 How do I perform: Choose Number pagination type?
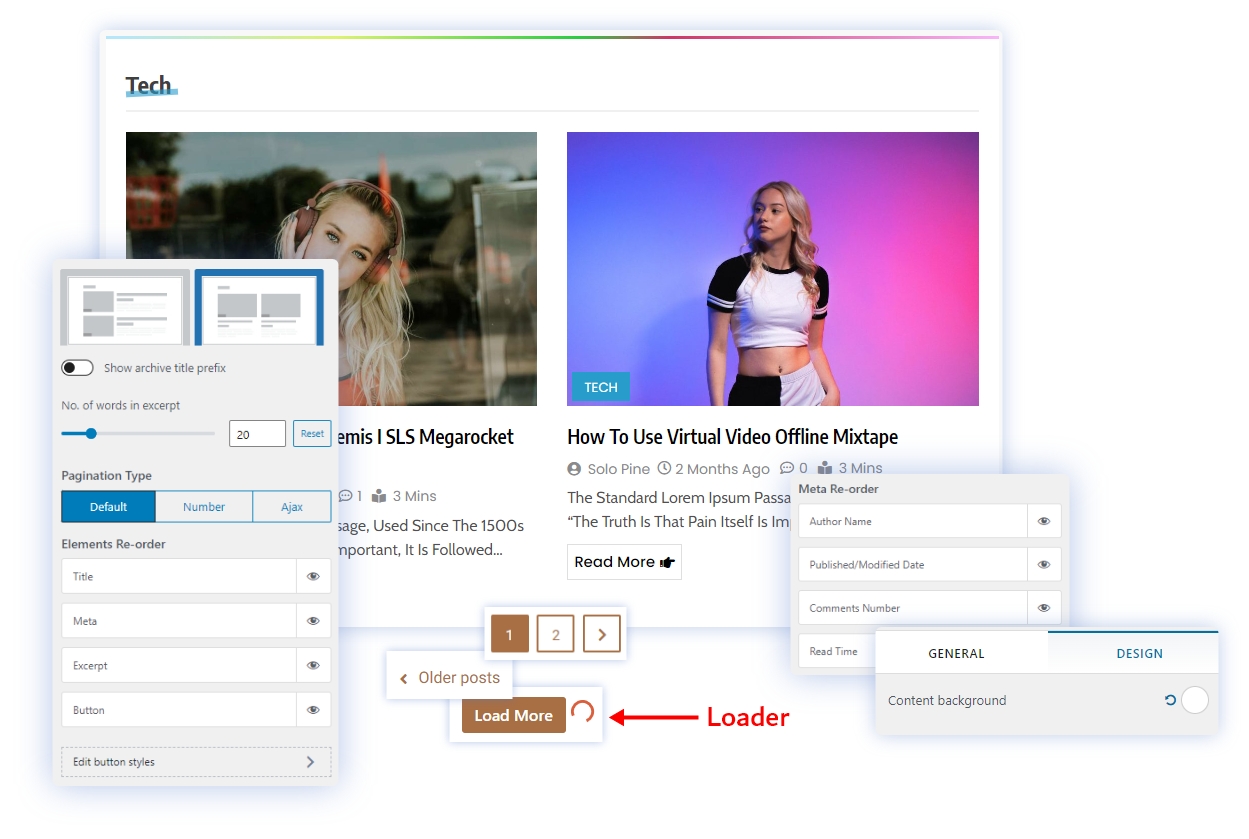[204, 507]
